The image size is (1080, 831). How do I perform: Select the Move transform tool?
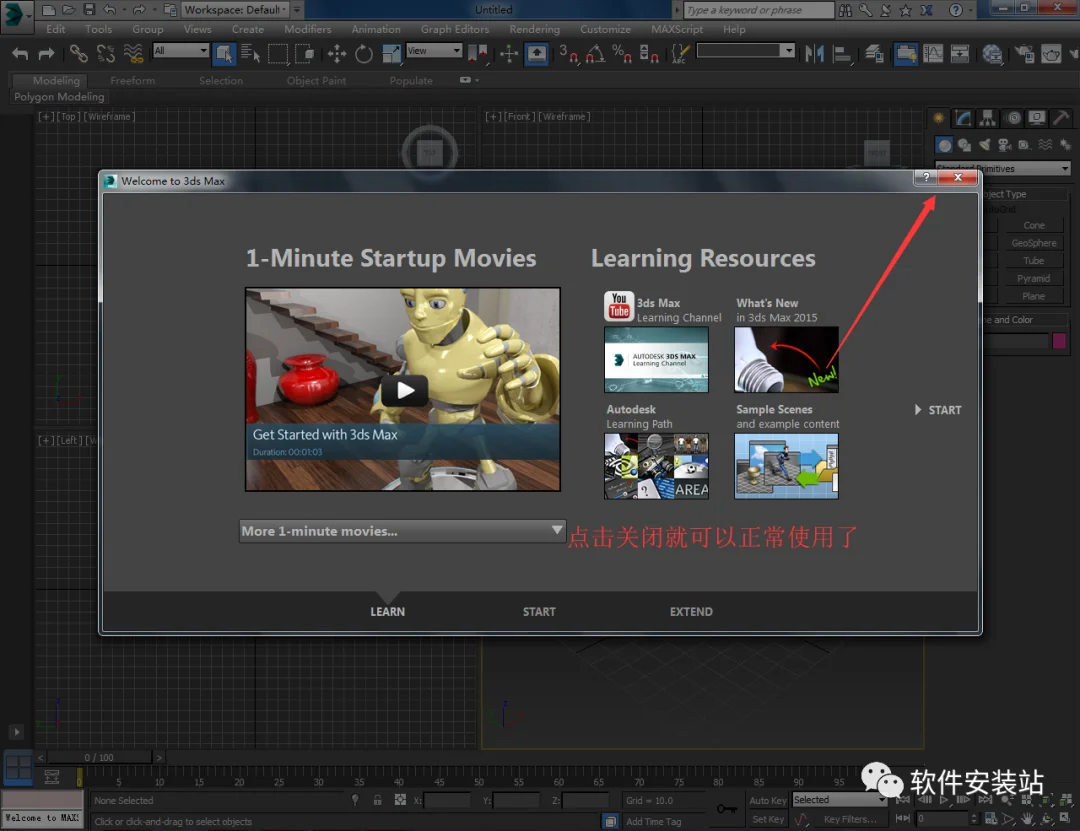click(337, 54)
